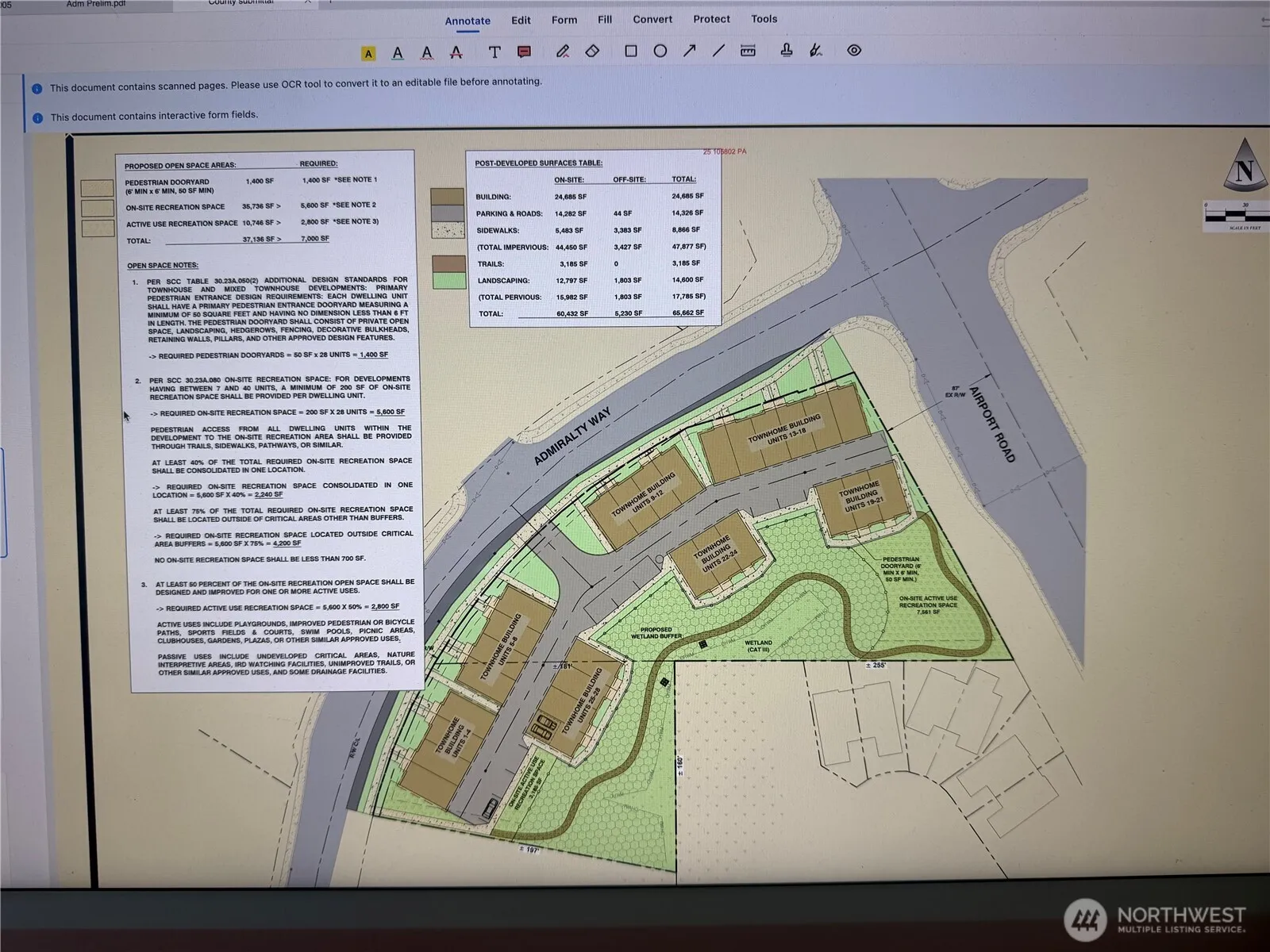1270x952 pixels.
Task: Open the Signature tool
Action: point(815,51)
